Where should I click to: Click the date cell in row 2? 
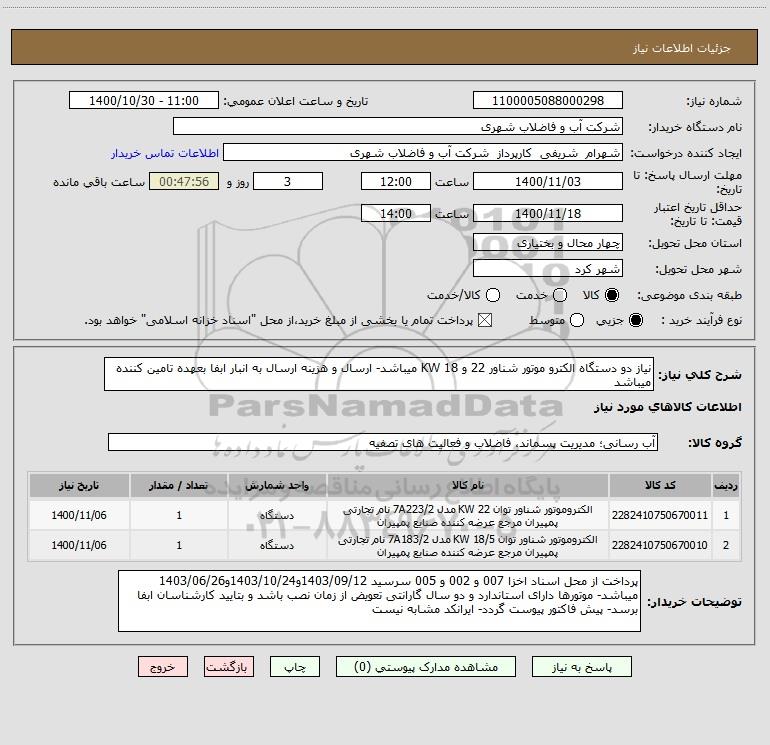click(79, 545)
